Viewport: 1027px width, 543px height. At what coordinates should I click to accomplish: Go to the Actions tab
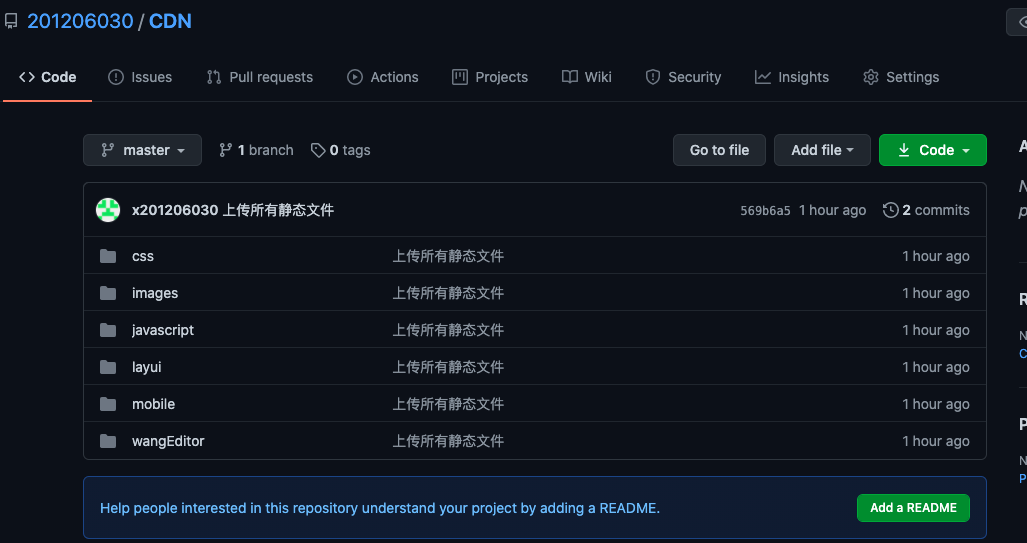pos(383,77)
